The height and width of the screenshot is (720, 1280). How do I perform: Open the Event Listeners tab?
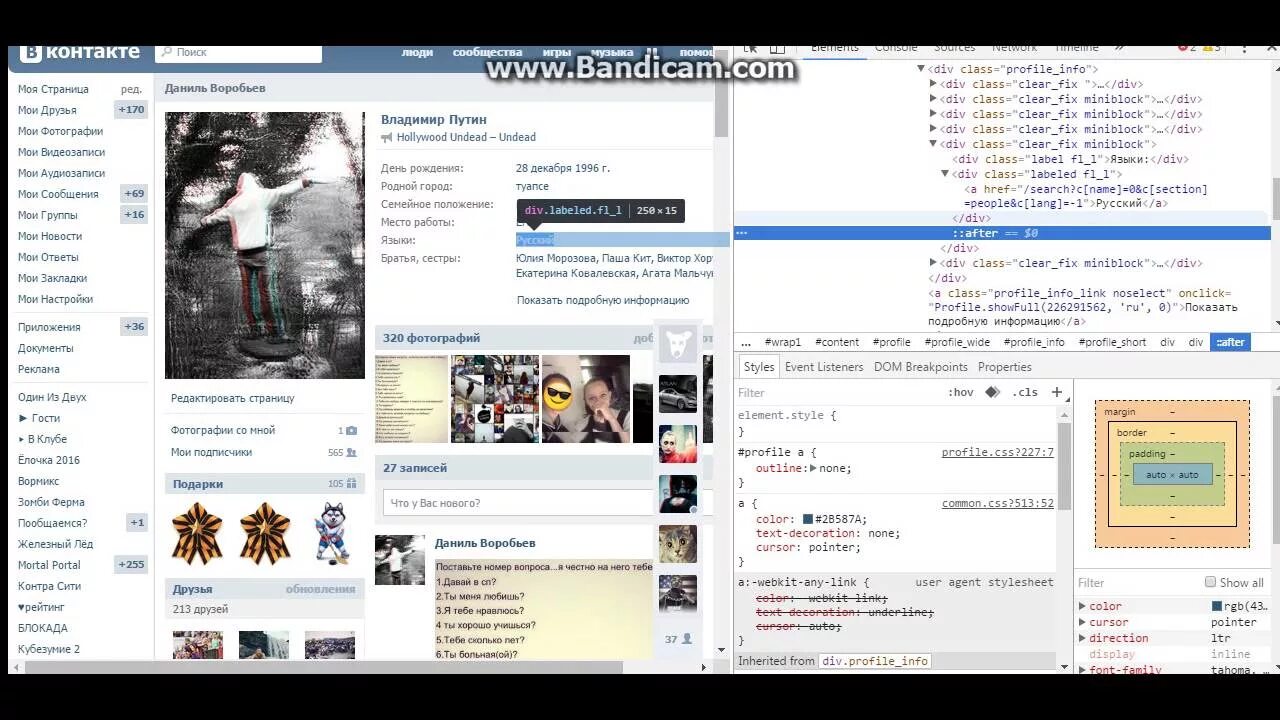point(824,367)
